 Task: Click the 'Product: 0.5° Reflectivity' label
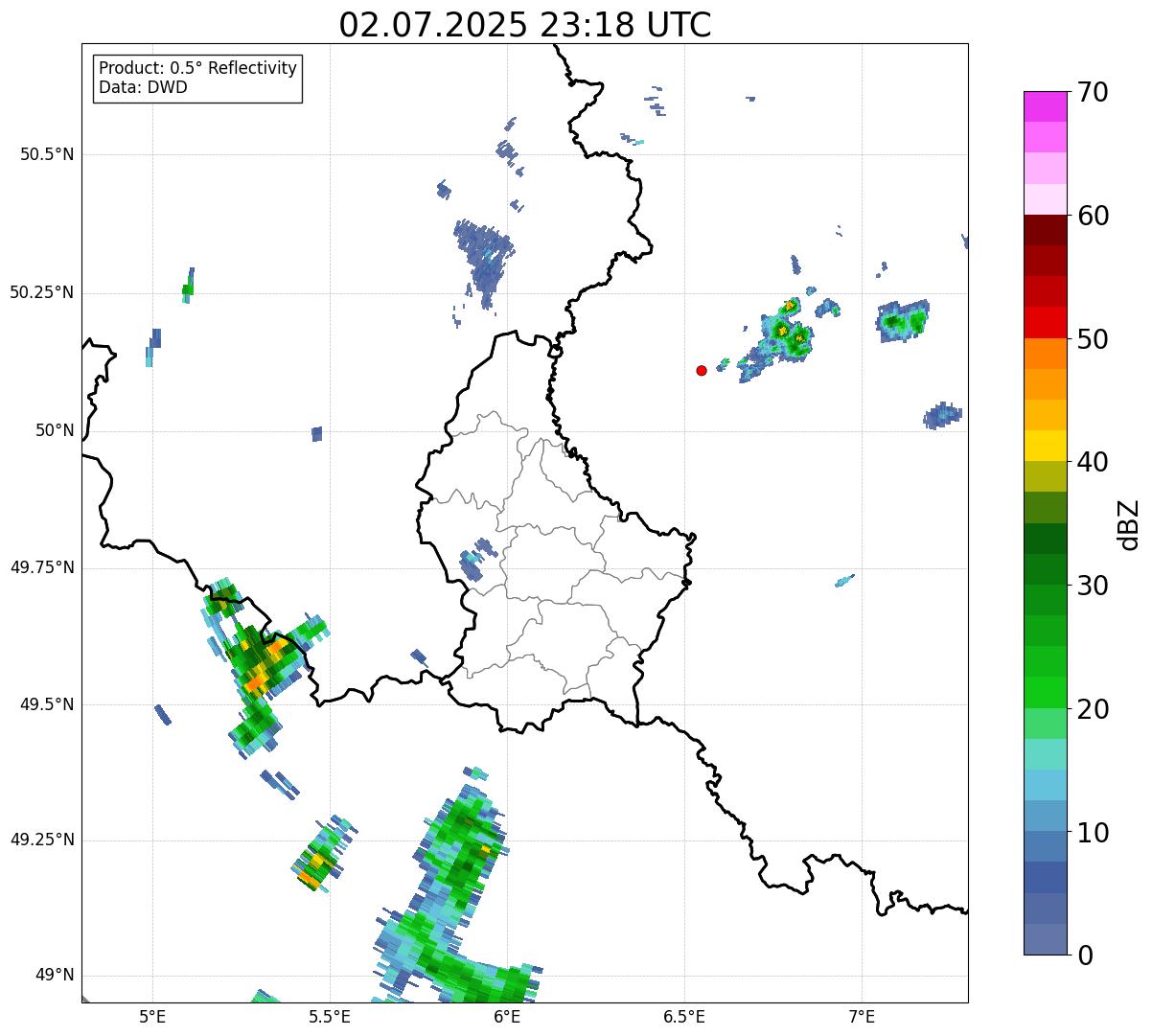tap(198, 69)
